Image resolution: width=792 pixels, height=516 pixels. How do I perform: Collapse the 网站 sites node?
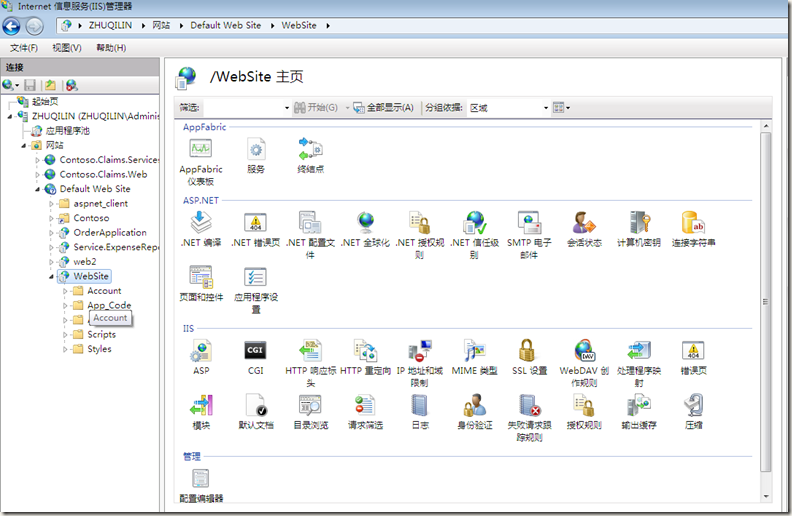tap(24, 145)
